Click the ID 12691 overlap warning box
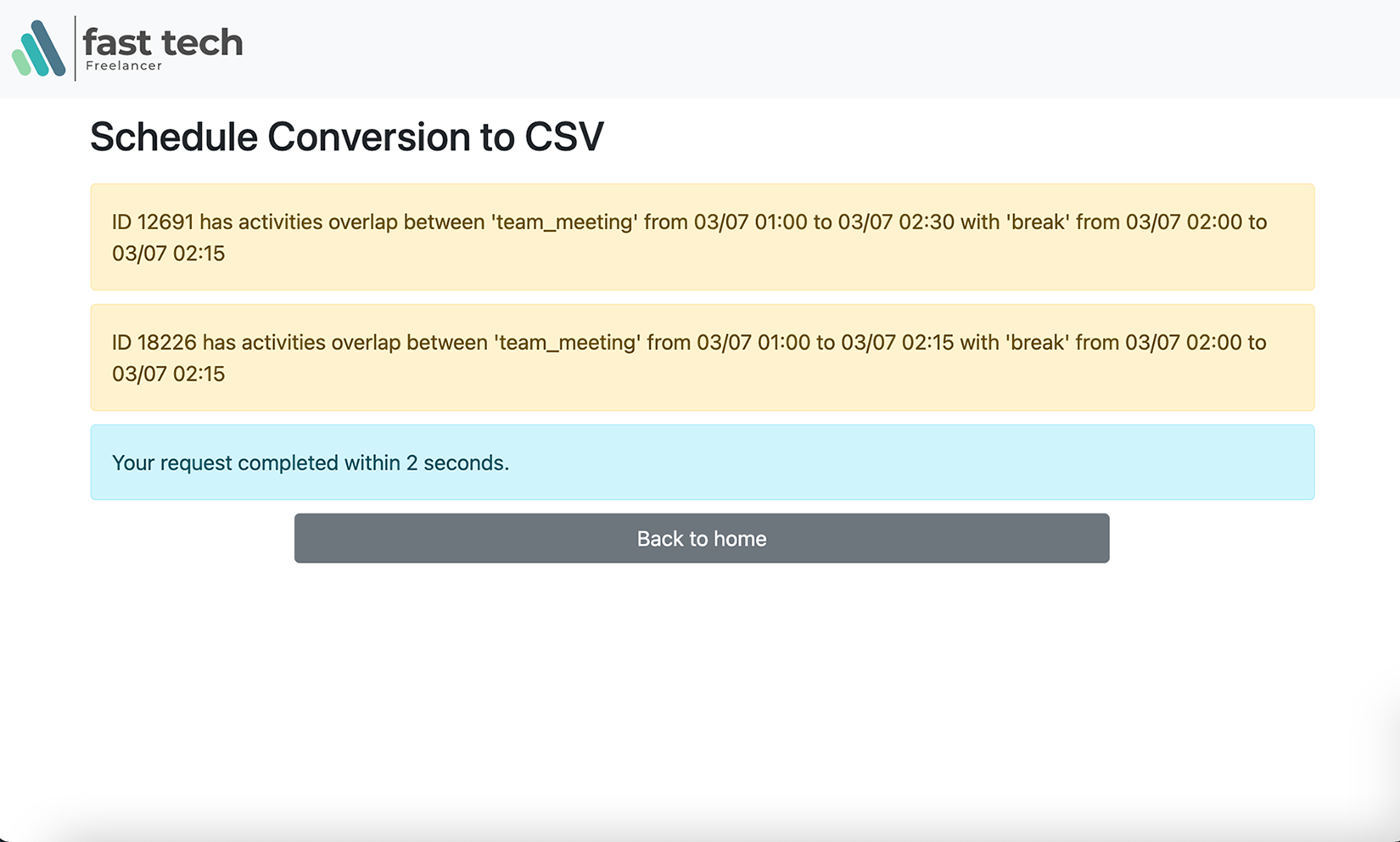The image size is (1400, 842). 702,238
